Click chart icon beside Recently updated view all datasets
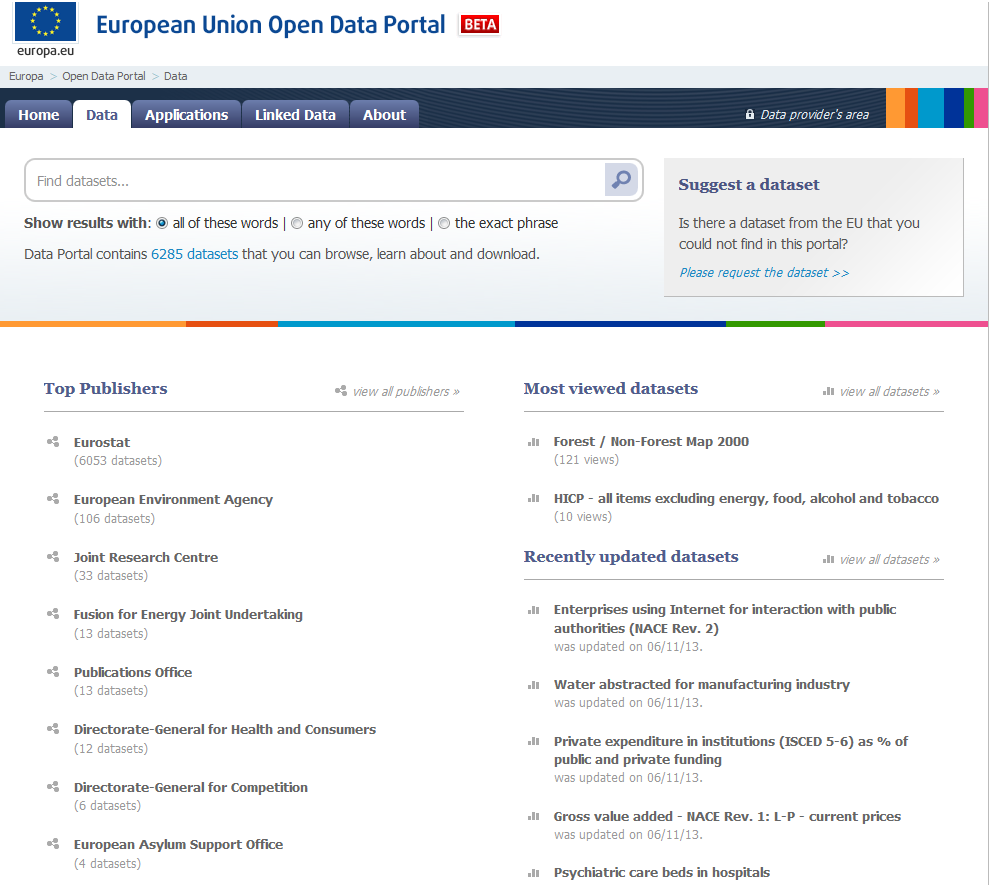 point(828,559)
